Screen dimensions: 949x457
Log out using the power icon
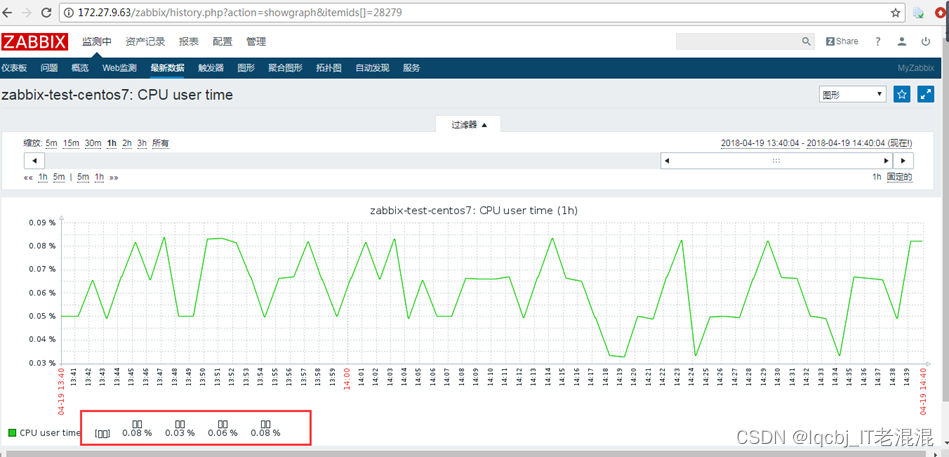925,41
